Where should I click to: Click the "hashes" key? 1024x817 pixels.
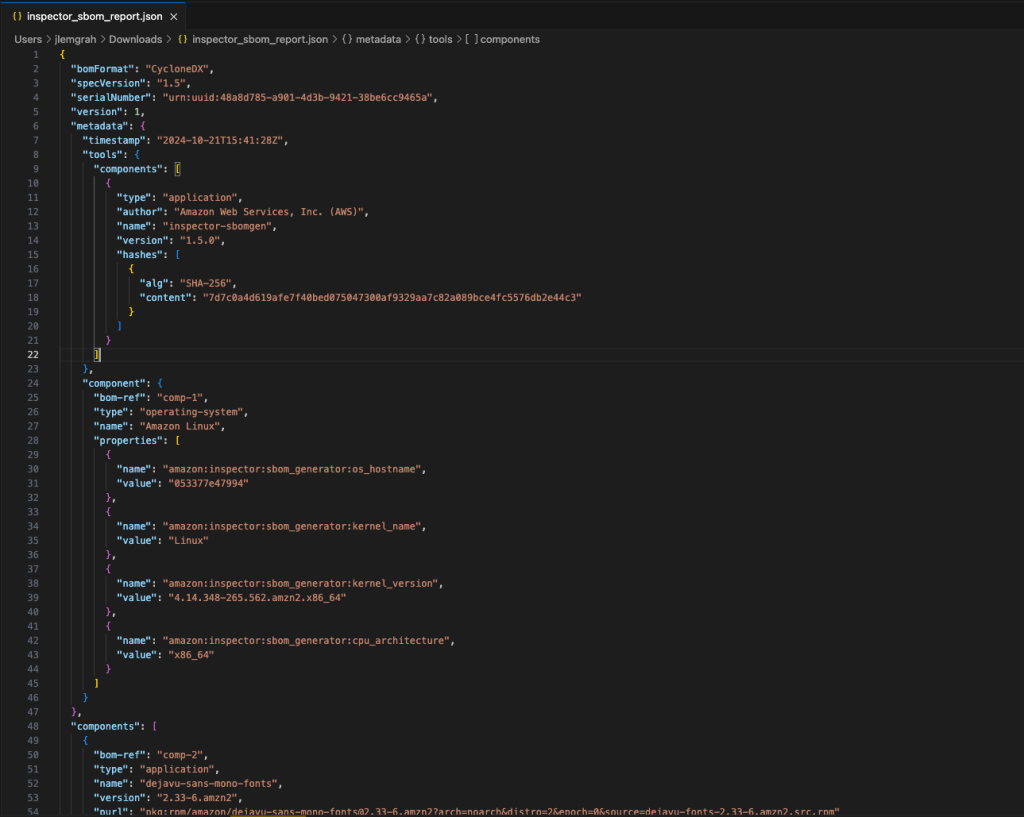139,255
